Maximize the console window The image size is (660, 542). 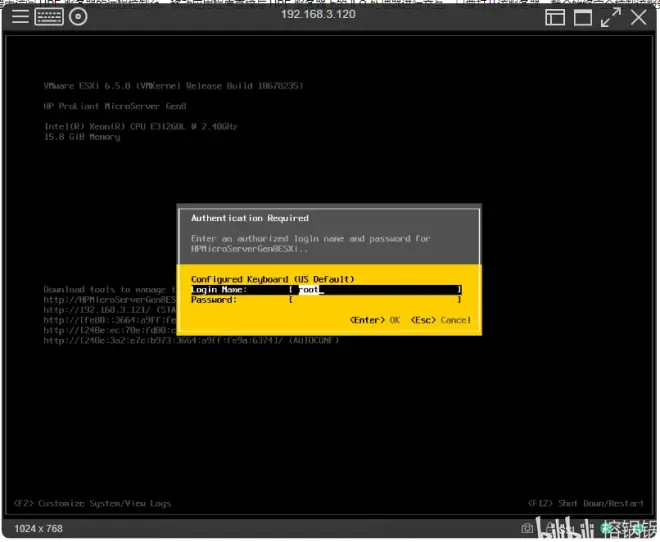coord(583,18)
